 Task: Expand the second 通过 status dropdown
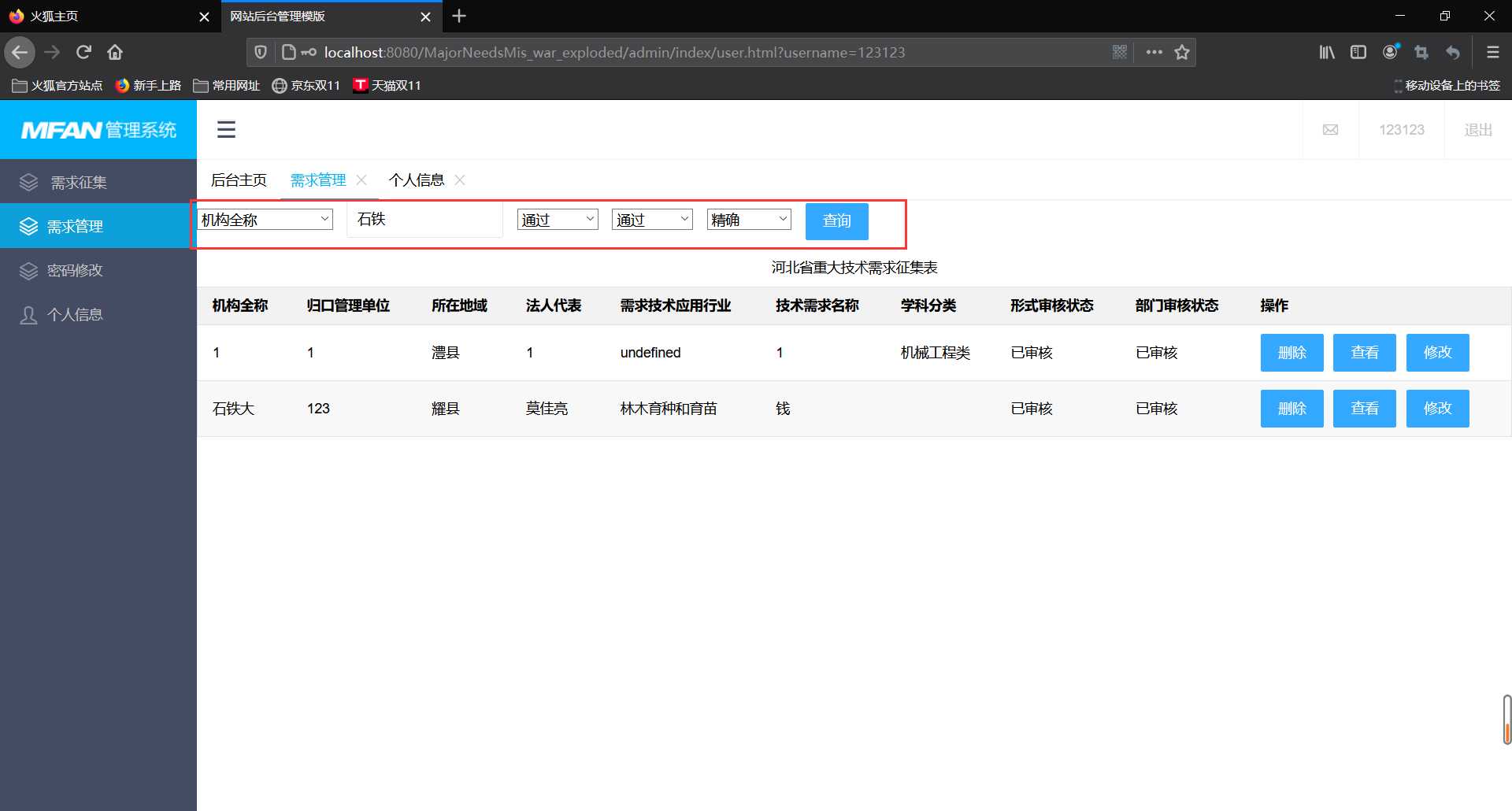point(652,220)
